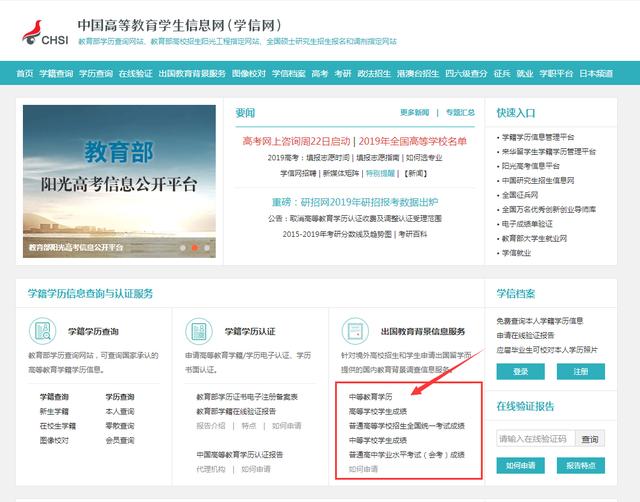Open 高等学校学生成绩 link
Viewport: 640px width, 502px height.
(378, 411)
